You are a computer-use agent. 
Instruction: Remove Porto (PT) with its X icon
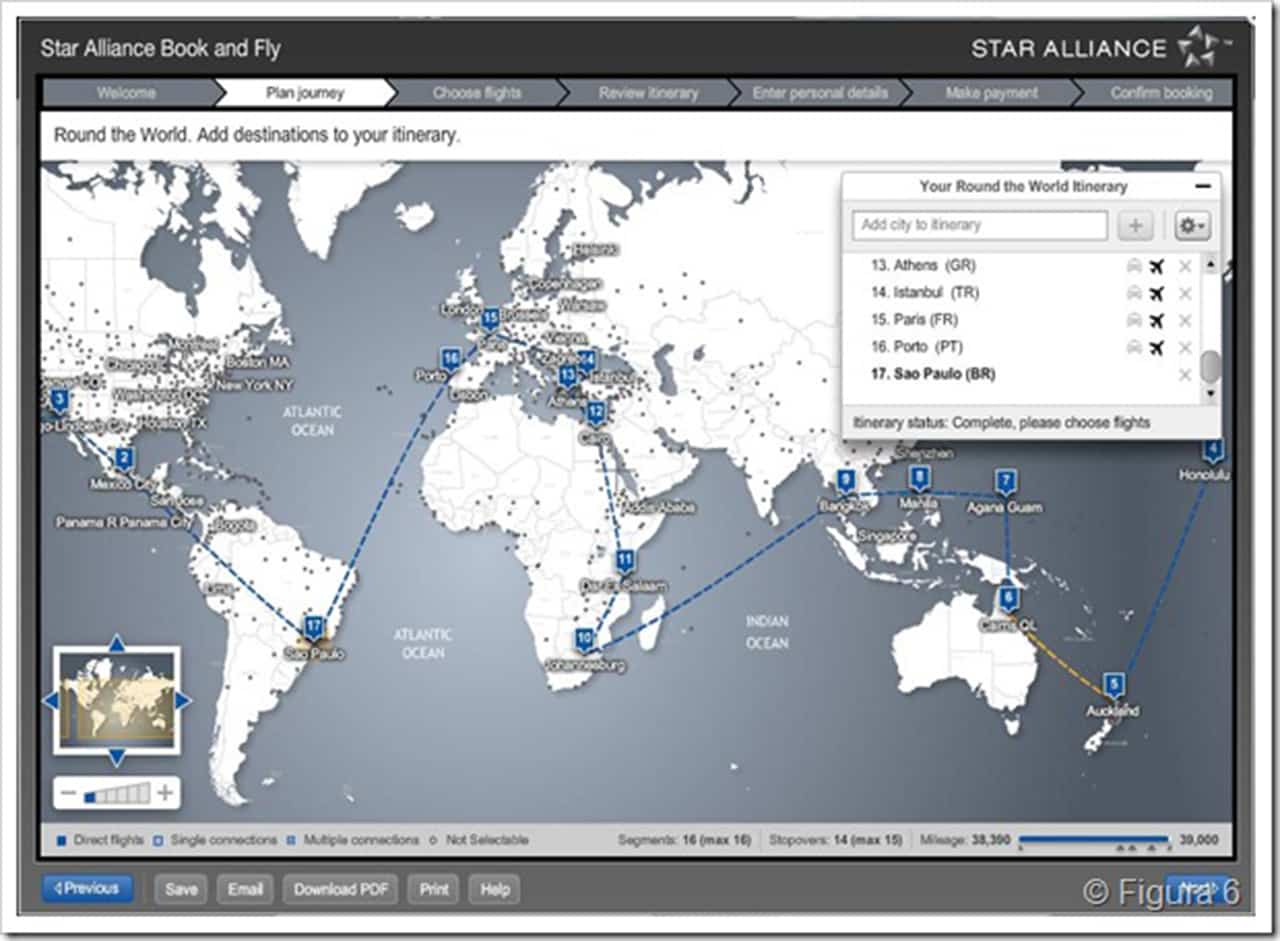[x=1185, y=348]
